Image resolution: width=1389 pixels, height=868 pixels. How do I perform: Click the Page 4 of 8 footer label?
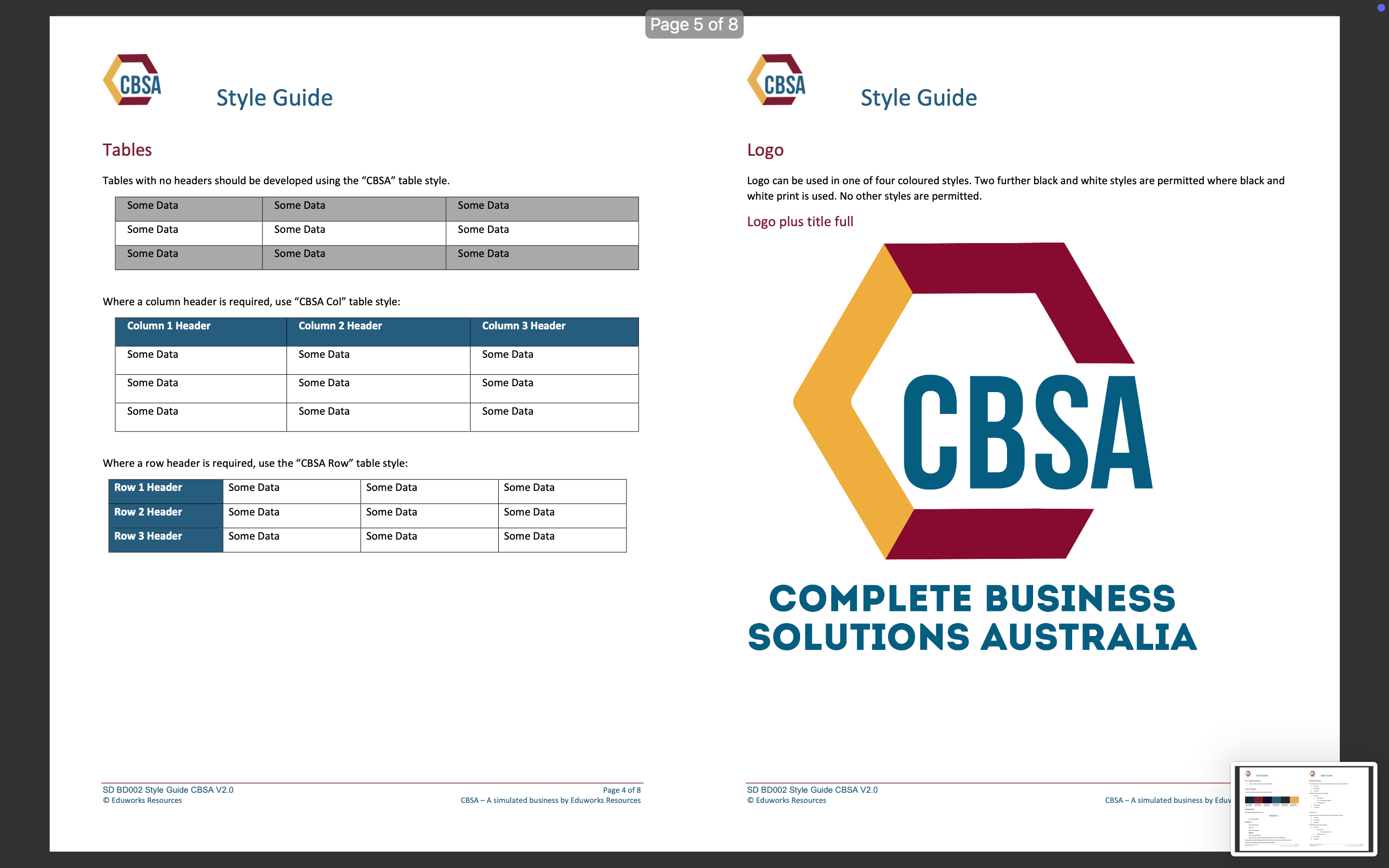tap(622, 789)
